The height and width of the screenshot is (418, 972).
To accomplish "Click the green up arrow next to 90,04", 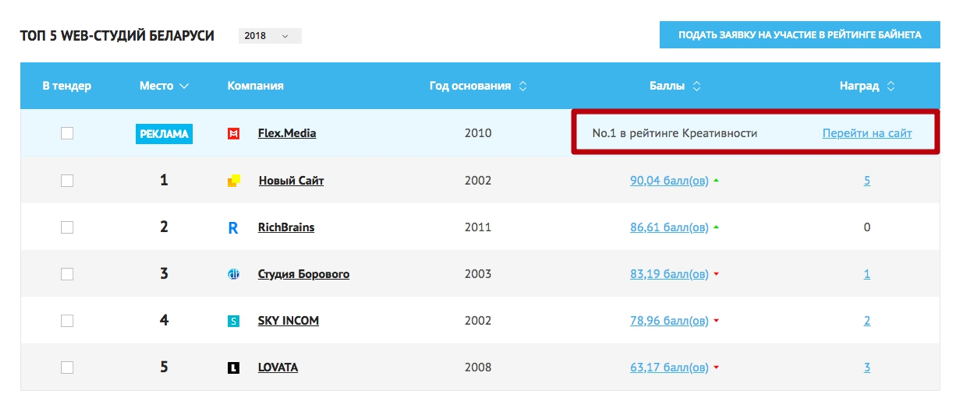I will click(716, 180).
